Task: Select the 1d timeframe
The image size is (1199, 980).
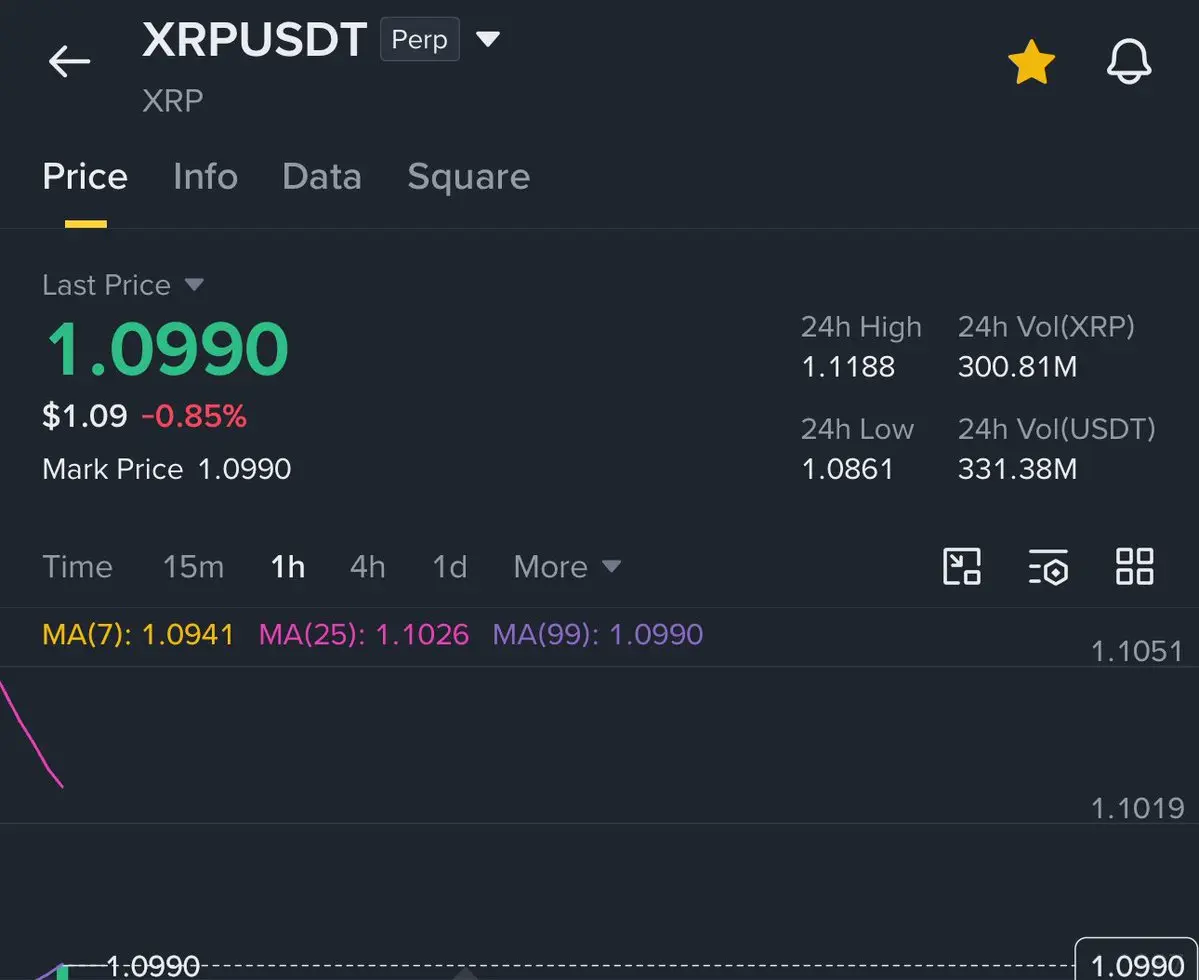Action: (x=449, y=566)
